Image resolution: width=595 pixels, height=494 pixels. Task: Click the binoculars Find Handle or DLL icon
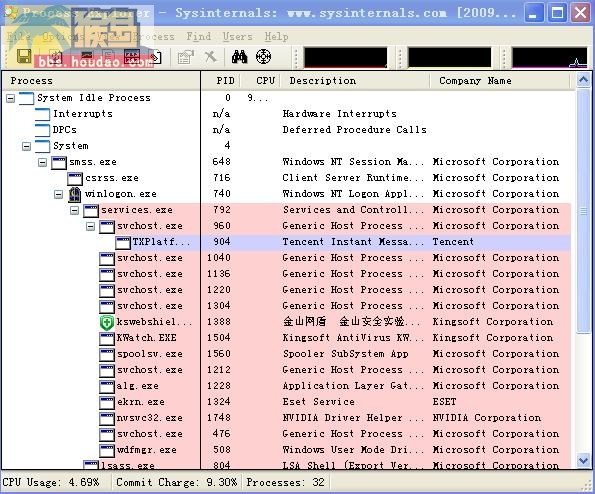click(x=239, y=57)
